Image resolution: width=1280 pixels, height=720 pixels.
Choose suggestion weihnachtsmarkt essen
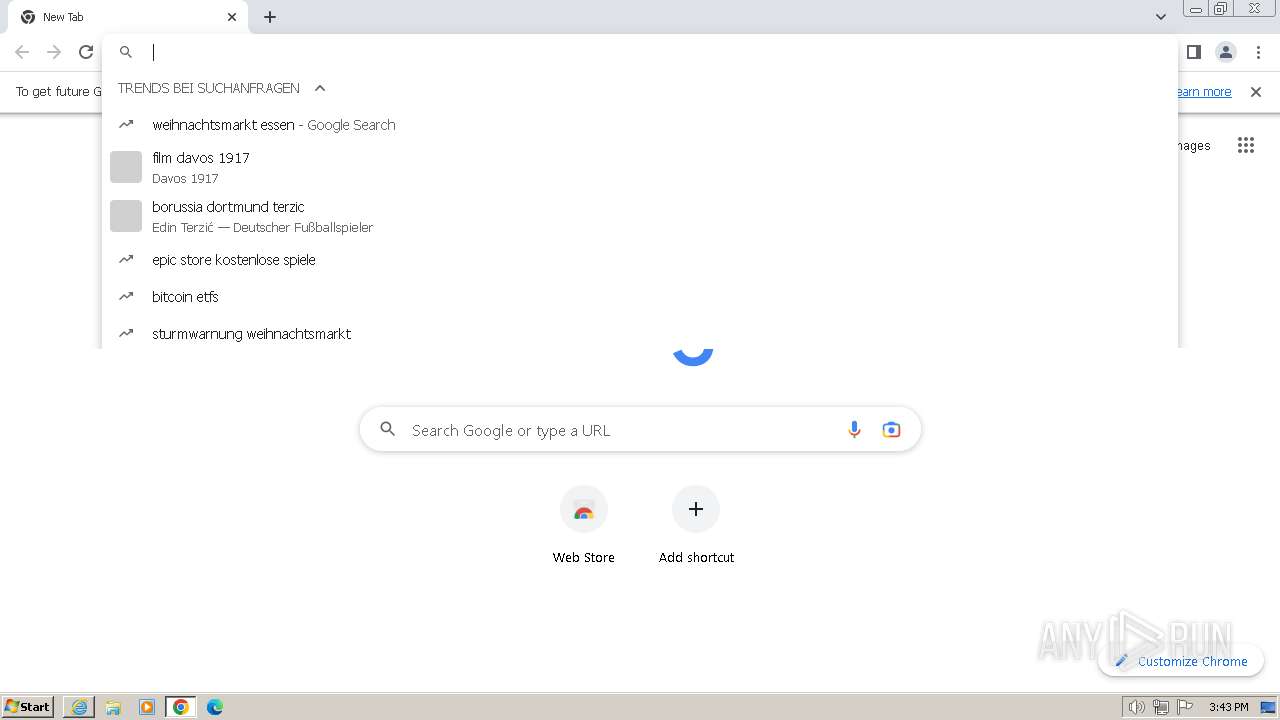click(x=640, y=125)
